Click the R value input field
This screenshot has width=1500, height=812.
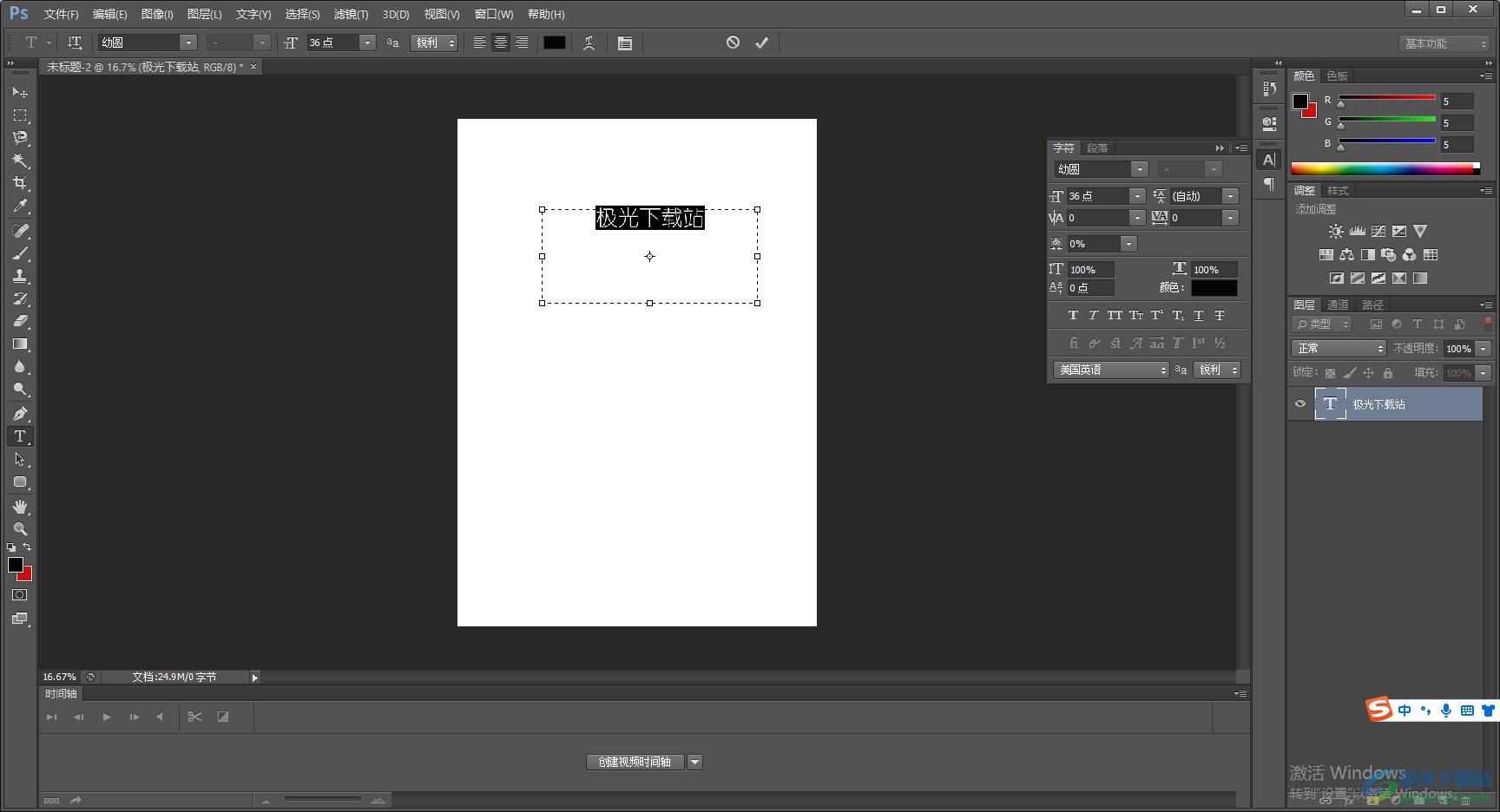pos(1457,101)
